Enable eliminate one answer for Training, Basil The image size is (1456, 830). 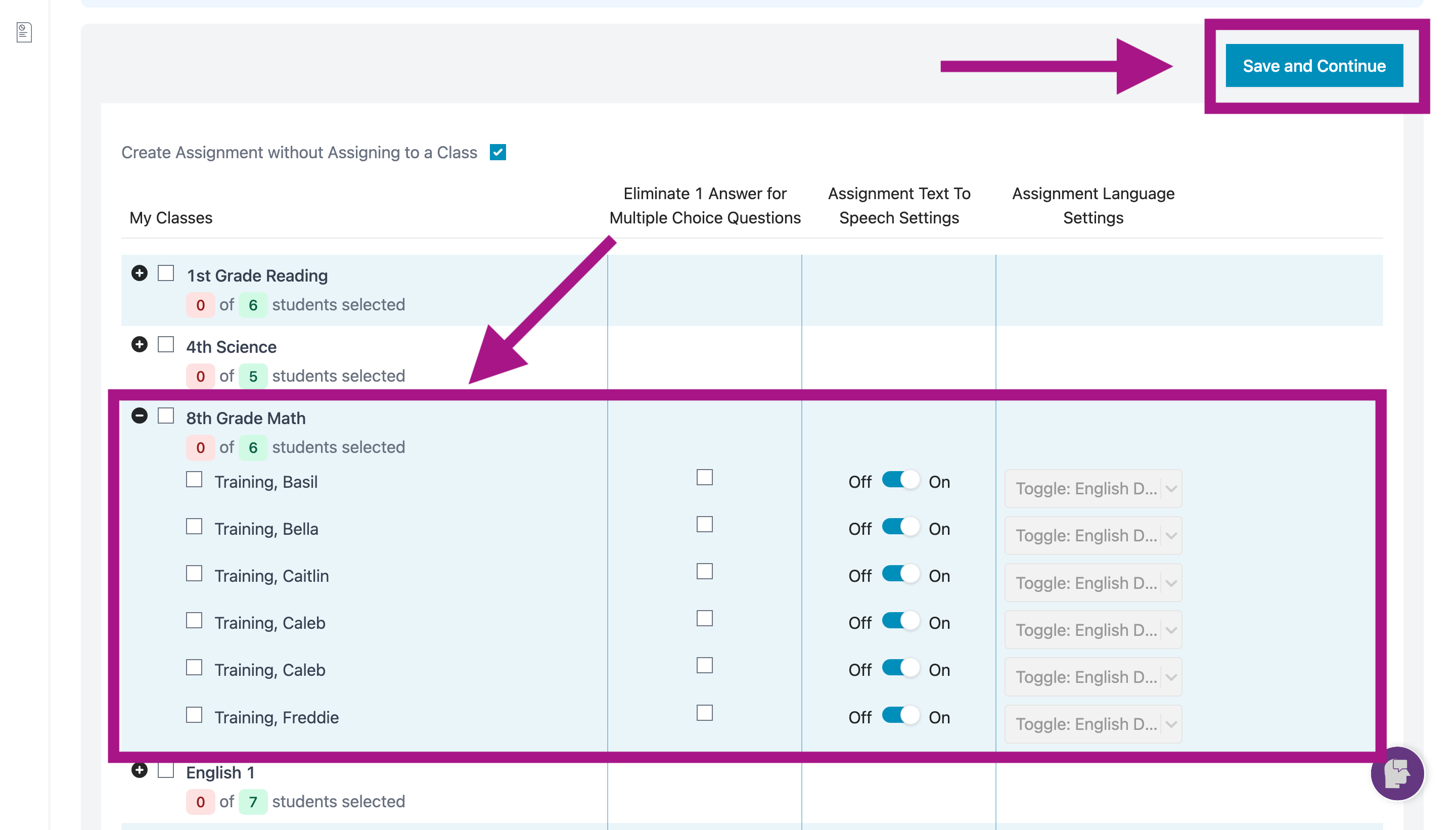tap(705, 477)
